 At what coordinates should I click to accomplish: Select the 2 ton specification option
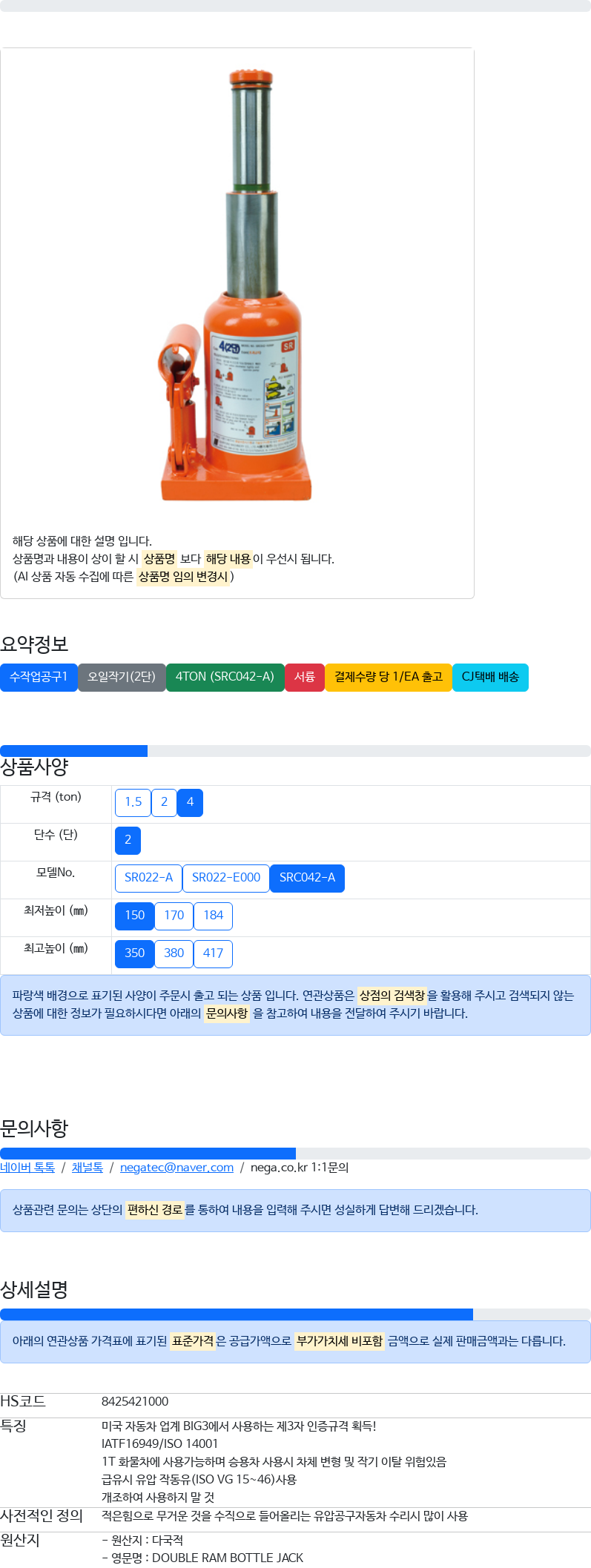click(x=164, y=802)
